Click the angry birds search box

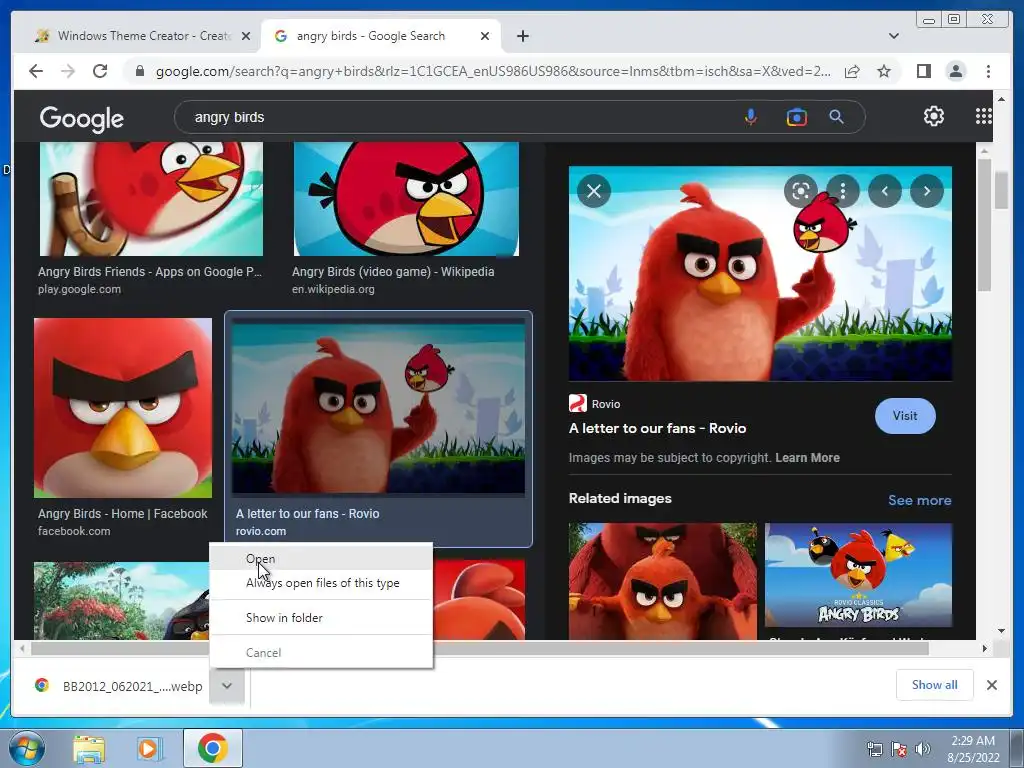457,117
